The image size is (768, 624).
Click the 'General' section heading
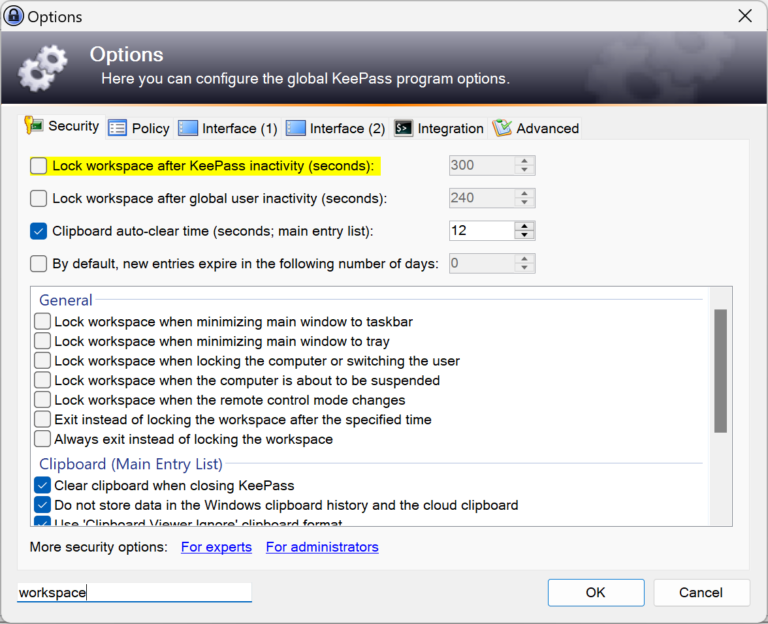click(66, 300)
